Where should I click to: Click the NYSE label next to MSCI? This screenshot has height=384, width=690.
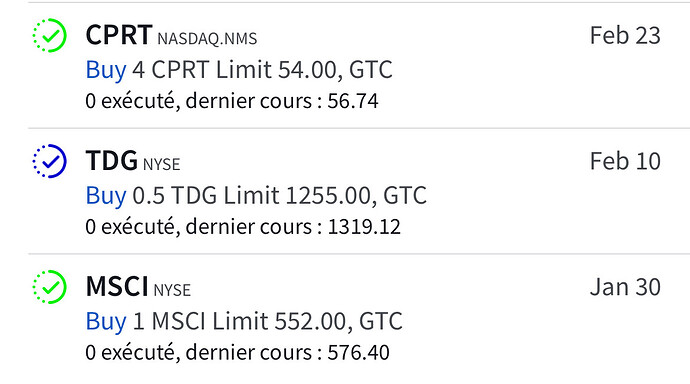coord(172,290)
